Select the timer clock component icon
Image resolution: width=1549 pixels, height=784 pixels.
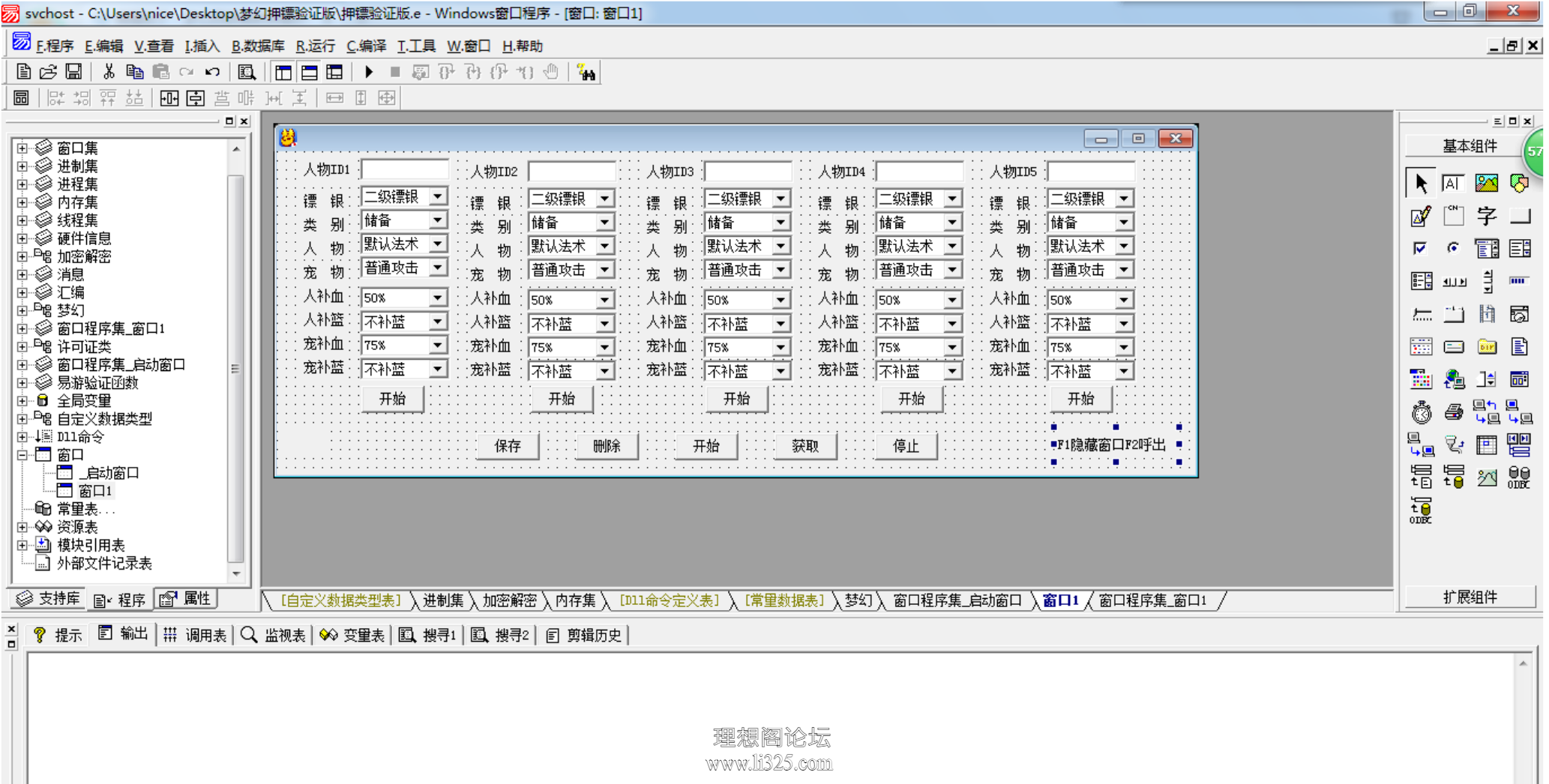pyautogui.click(x=1421, y=411)
